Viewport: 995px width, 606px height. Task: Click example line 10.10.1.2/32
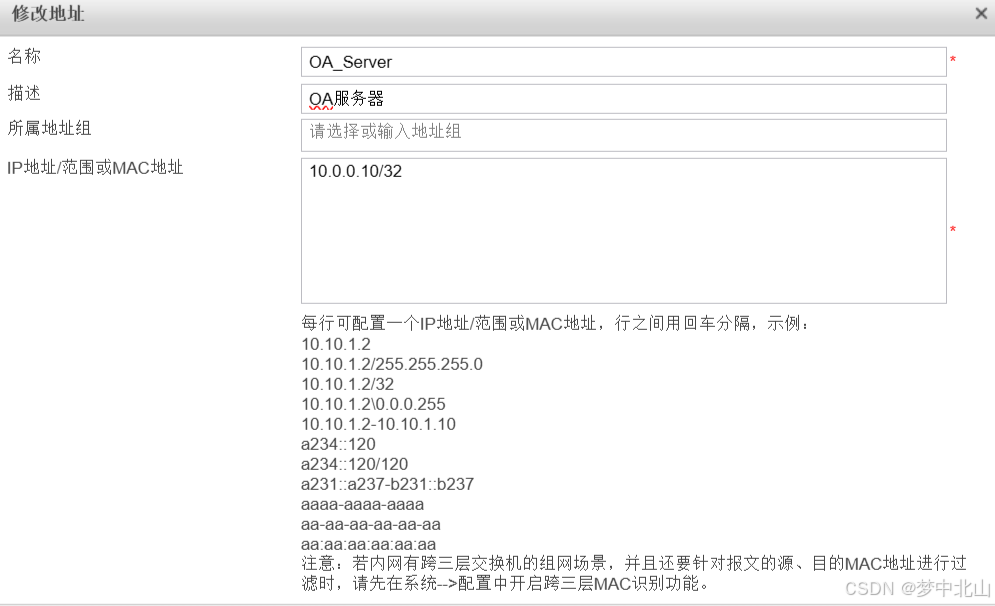click(x=348, y=384)
